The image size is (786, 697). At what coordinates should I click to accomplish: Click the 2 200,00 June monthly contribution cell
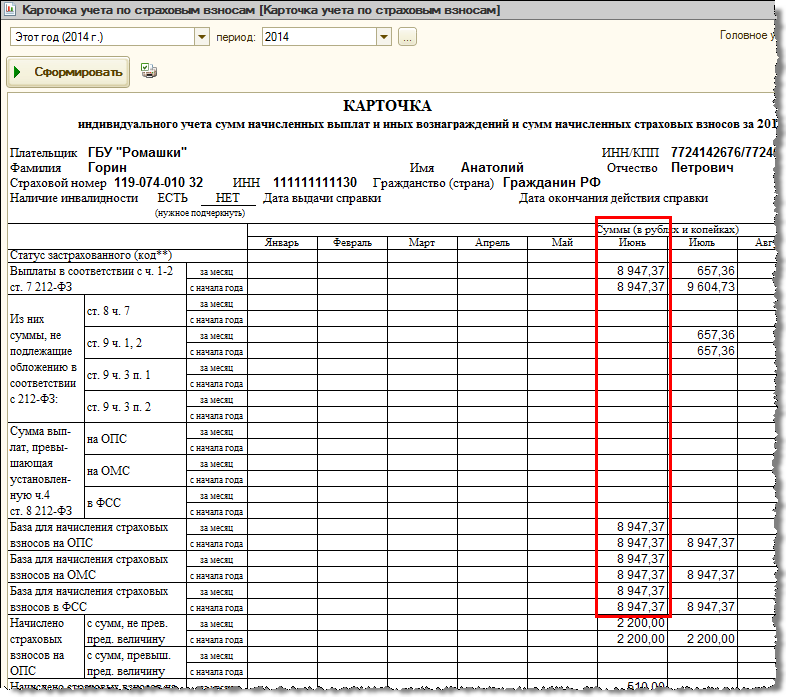tap(633, 623)
